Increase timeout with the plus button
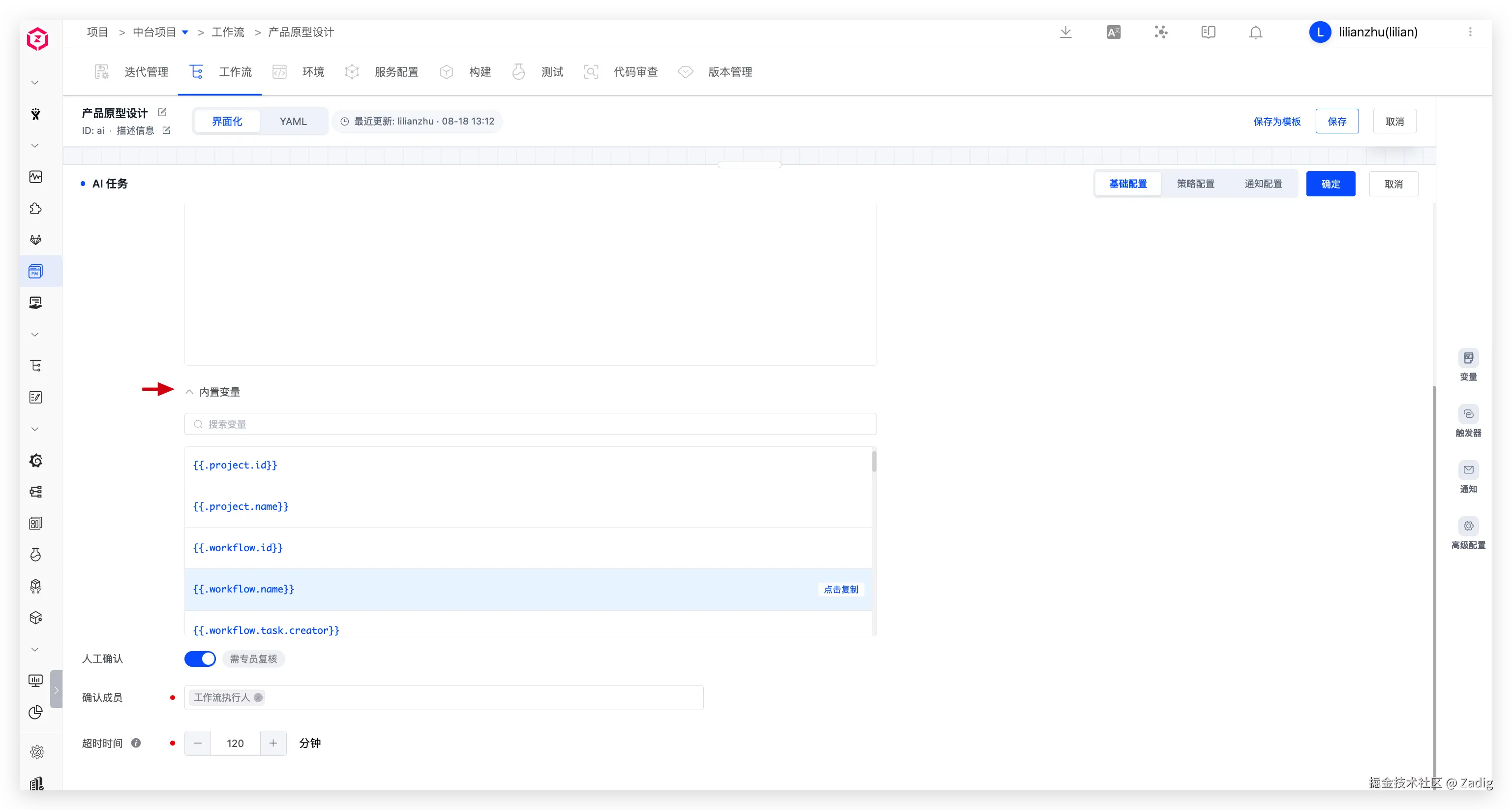 273,743
